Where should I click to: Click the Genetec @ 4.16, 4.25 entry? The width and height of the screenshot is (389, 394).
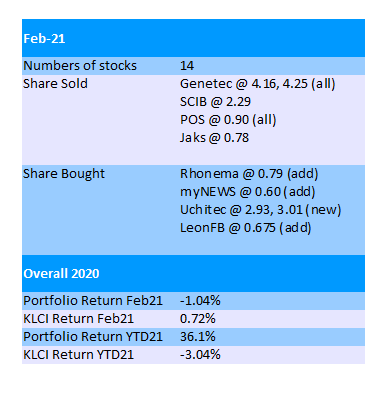pos(258,84)
